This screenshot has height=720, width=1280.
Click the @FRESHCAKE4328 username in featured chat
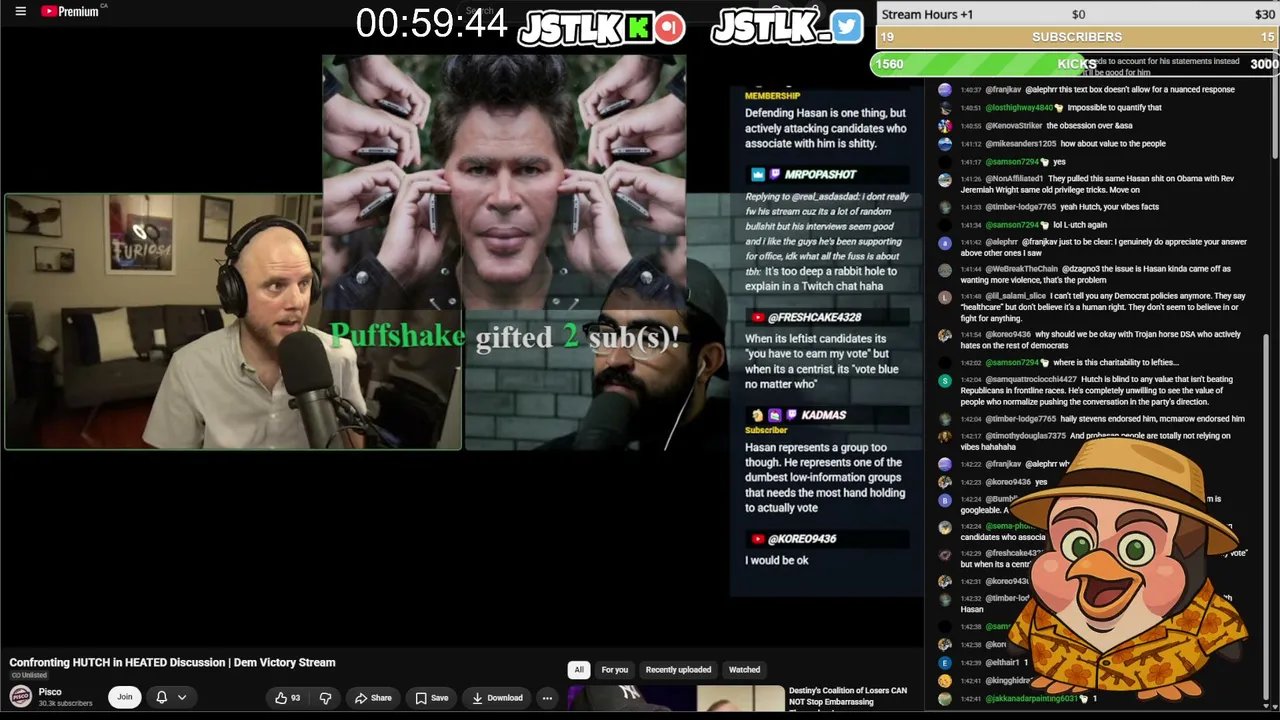click(814, 317)
